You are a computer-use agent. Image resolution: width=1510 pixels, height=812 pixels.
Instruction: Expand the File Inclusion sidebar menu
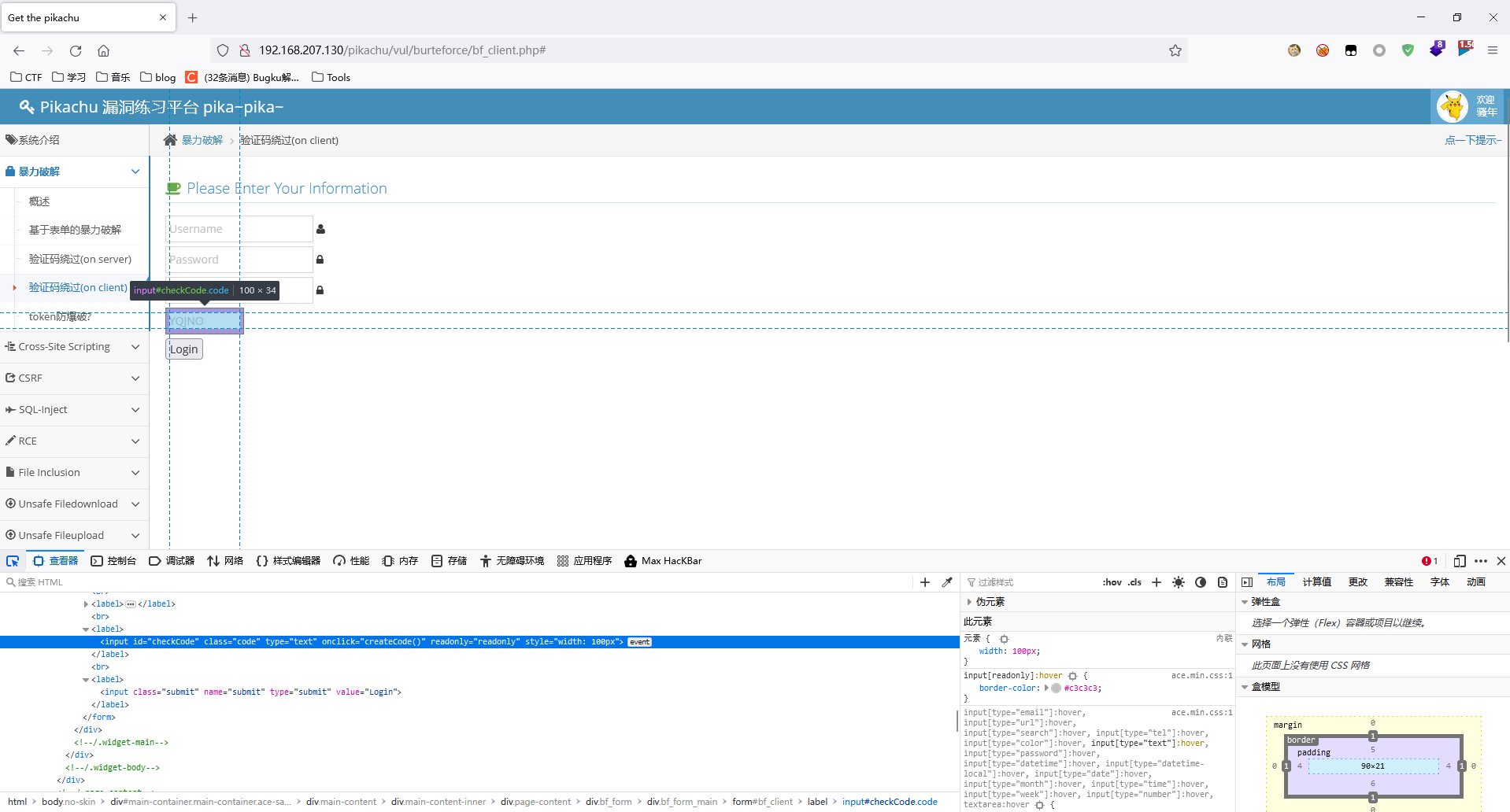point(74,473)
